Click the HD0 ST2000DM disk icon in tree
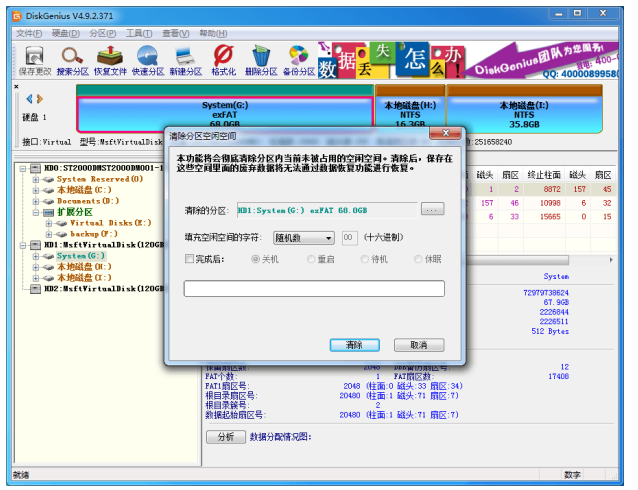The height and width of the screenshot is (490, 638). pos(36,168)
